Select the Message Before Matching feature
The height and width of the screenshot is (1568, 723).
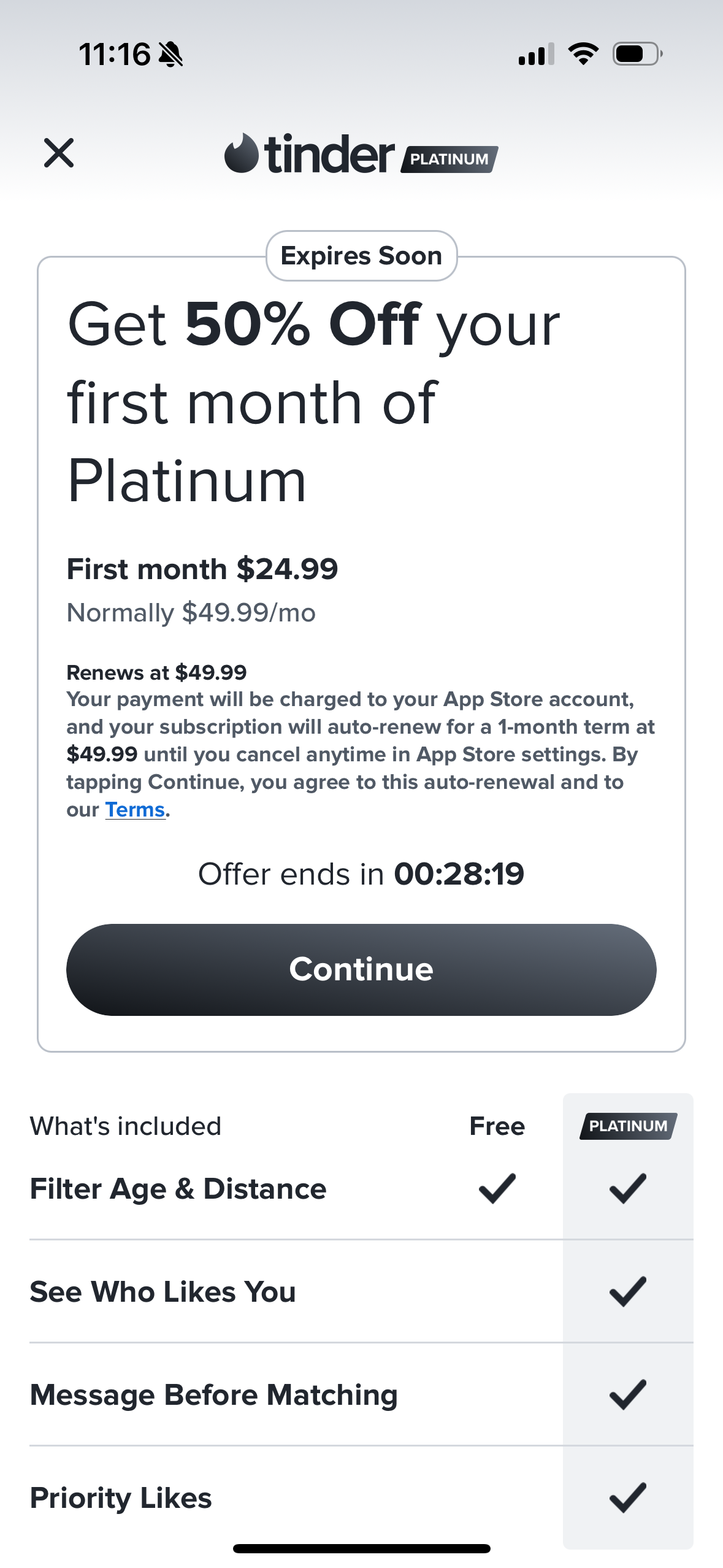tap(214, 1395)
